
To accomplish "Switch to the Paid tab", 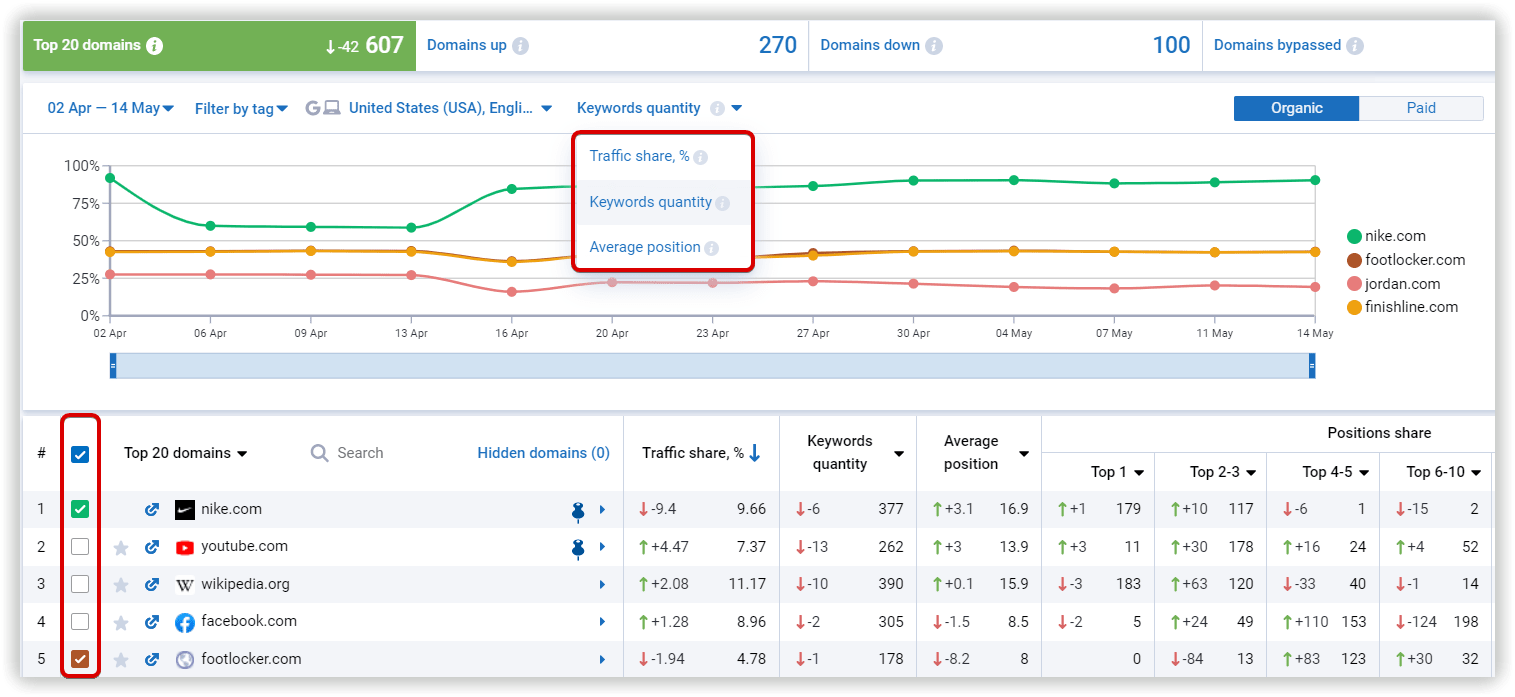I will (x=1421, y=108).
